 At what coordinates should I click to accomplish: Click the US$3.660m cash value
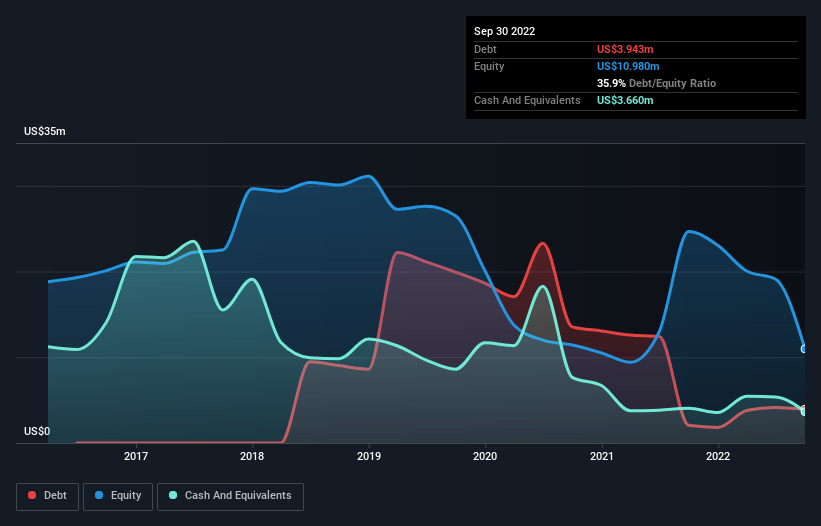(x=625, y=100)
